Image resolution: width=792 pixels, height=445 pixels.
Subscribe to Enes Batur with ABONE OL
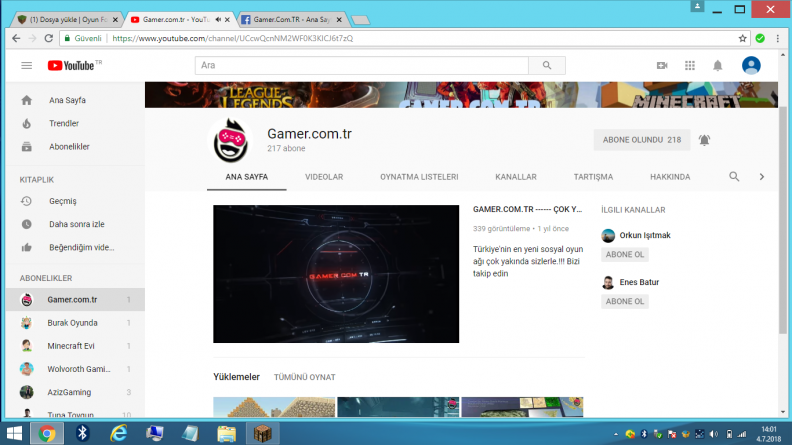point(625,302)
